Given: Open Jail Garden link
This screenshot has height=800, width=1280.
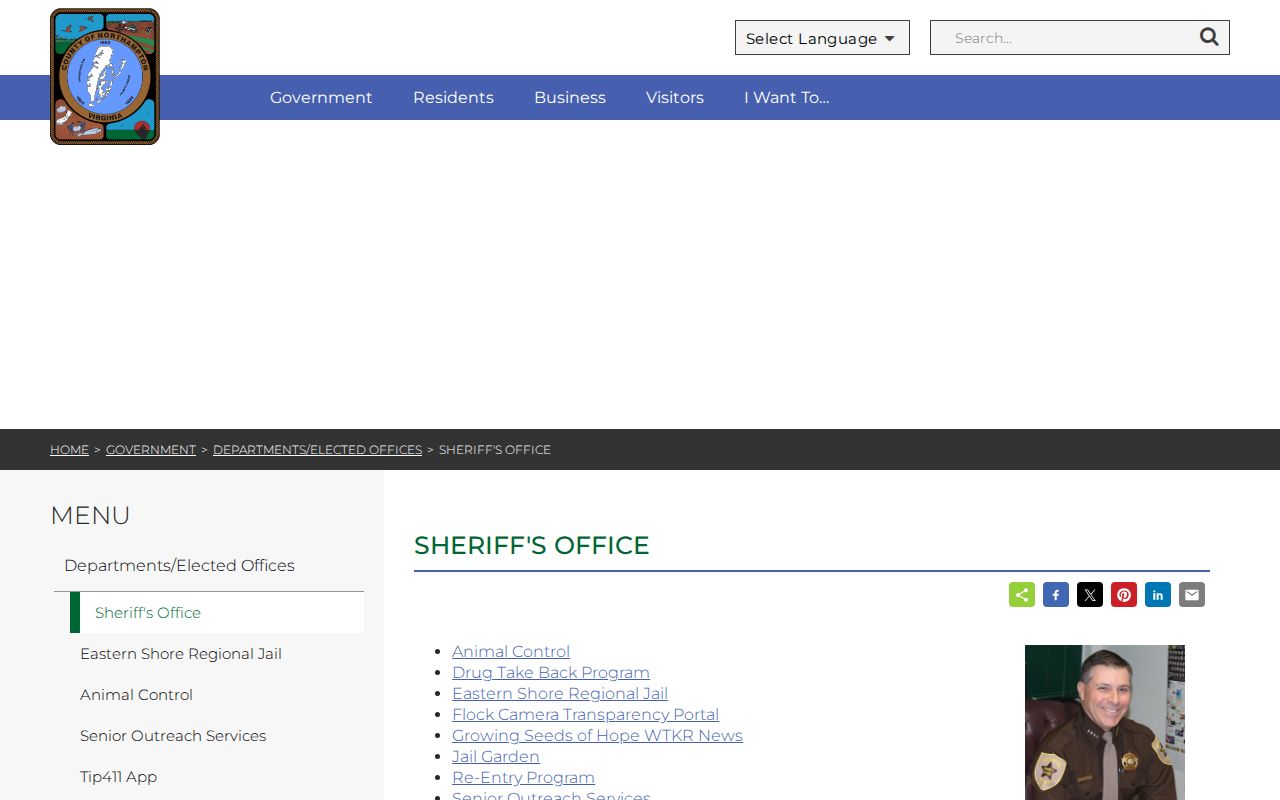Looking at the screenshot, I should [496, 756].
